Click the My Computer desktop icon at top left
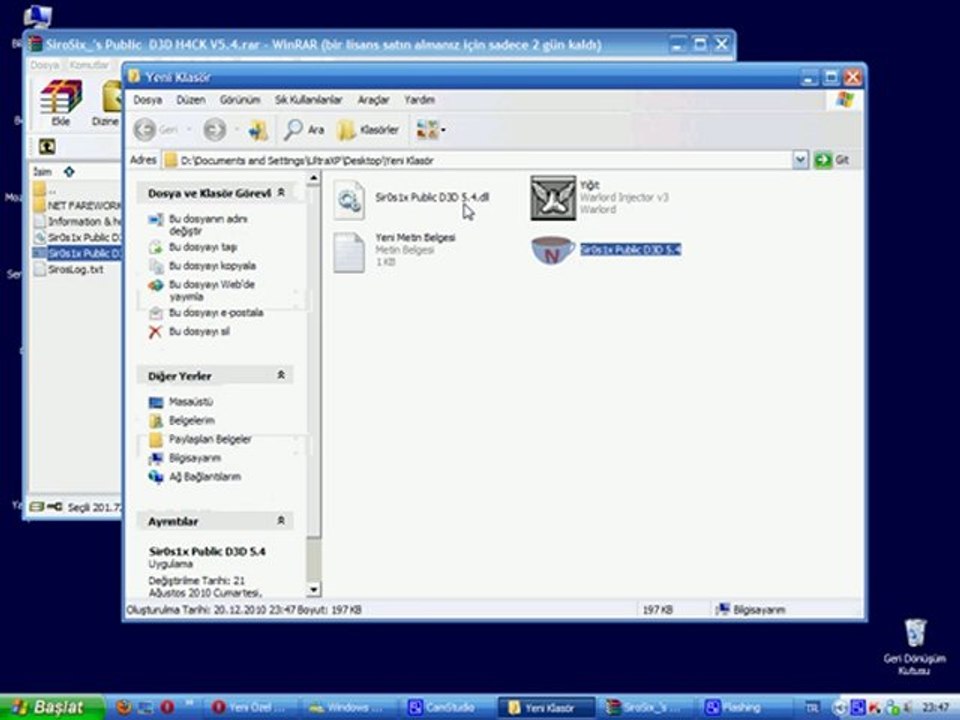This screenshot has height=720, width=960. coord(37,17)
